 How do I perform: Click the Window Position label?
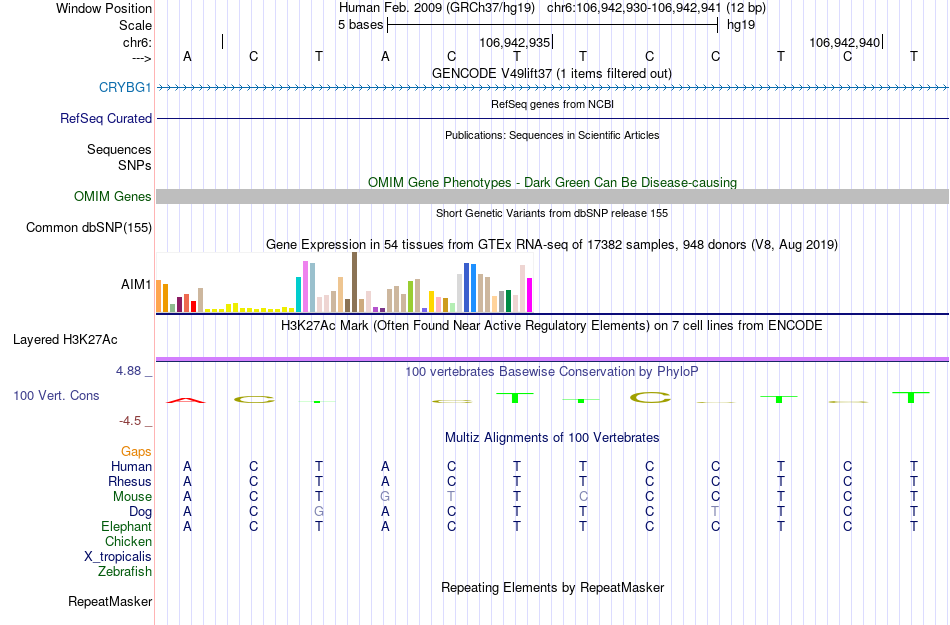(x=104, y=8)
